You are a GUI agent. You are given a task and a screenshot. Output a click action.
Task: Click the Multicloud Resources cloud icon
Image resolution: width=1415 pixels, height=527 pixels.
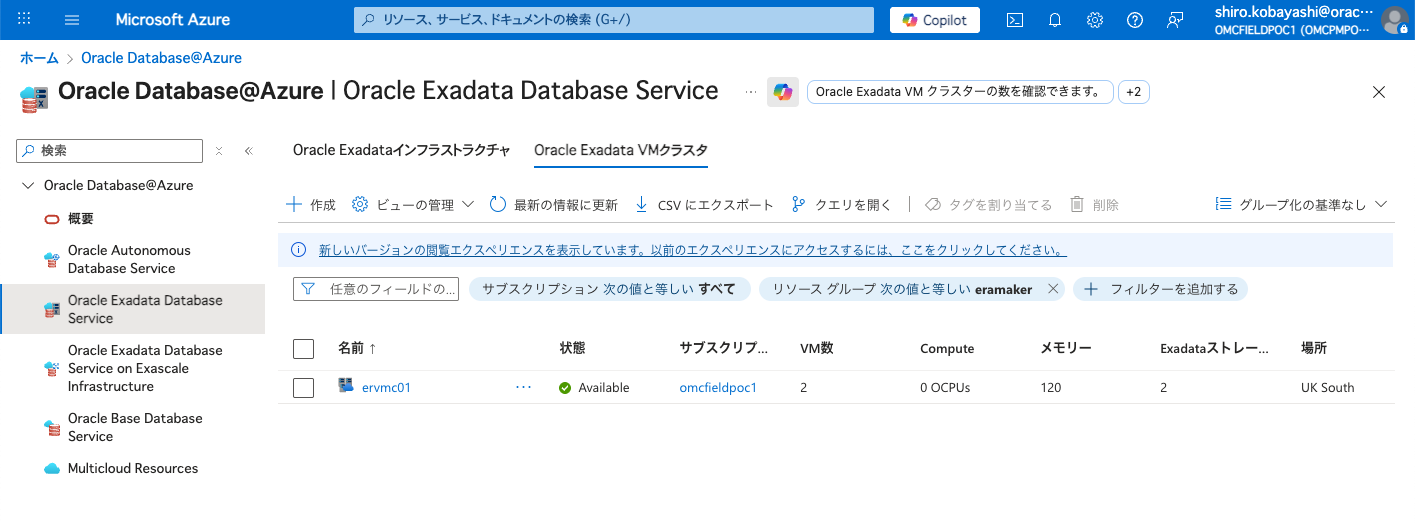(52, 468)
